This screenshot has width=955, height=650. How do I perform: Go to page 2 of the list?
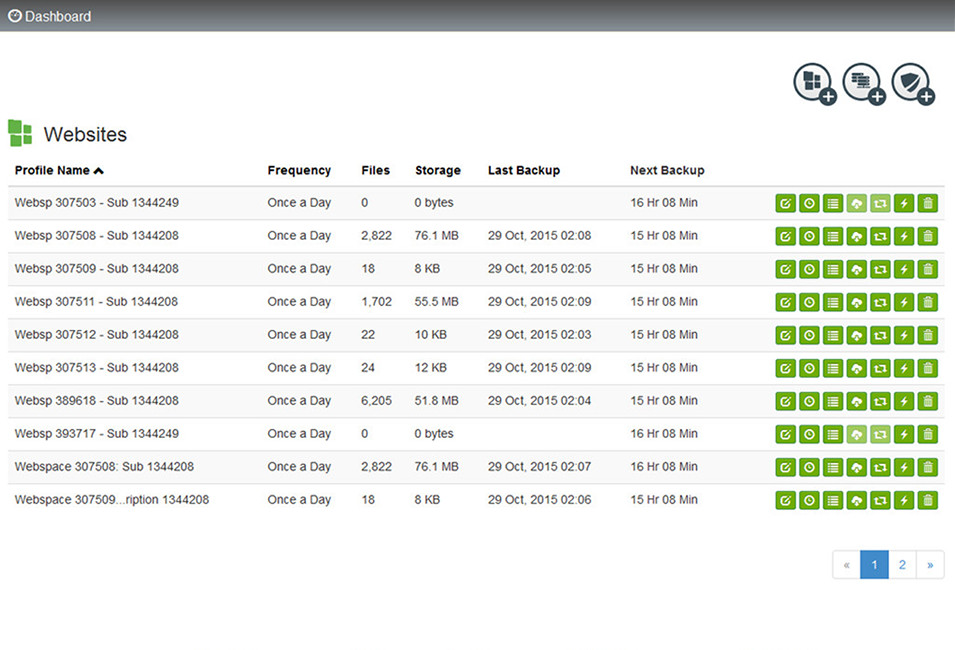click(902, 565)
